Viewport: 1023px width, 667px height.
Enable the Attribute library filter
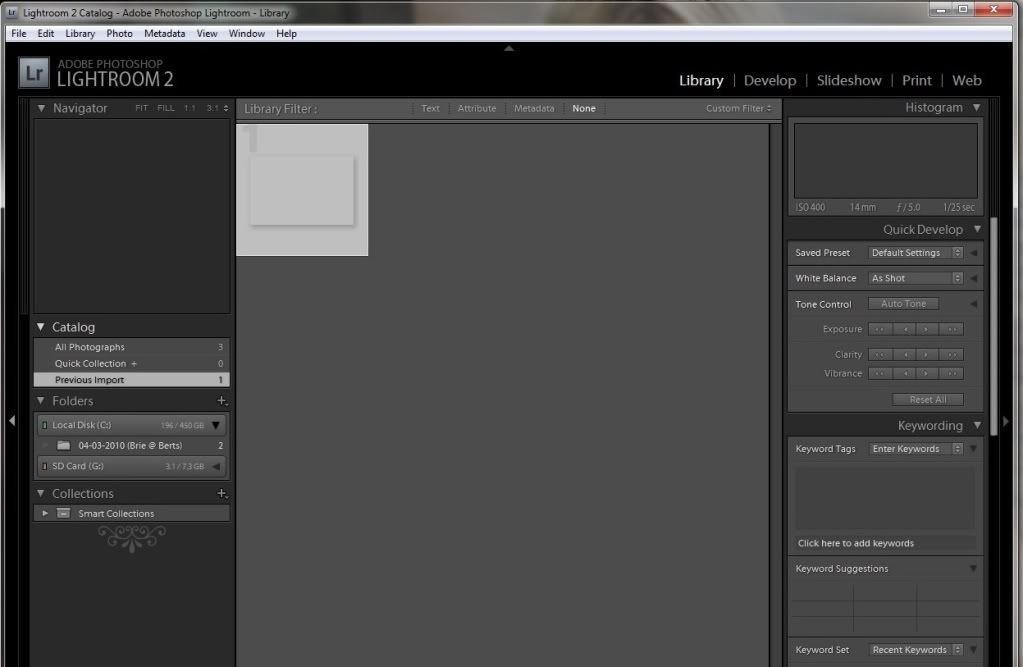pos(476,108)
